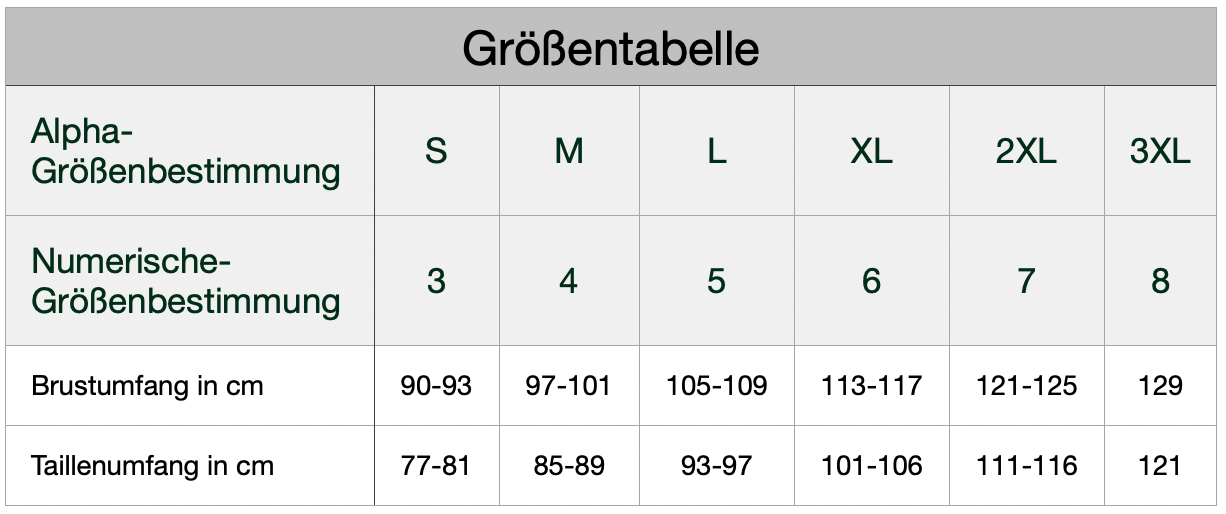The height and width of the screenshot is (514, 1226).
Task: Select size M column header
Action: (x=568, y=152)
